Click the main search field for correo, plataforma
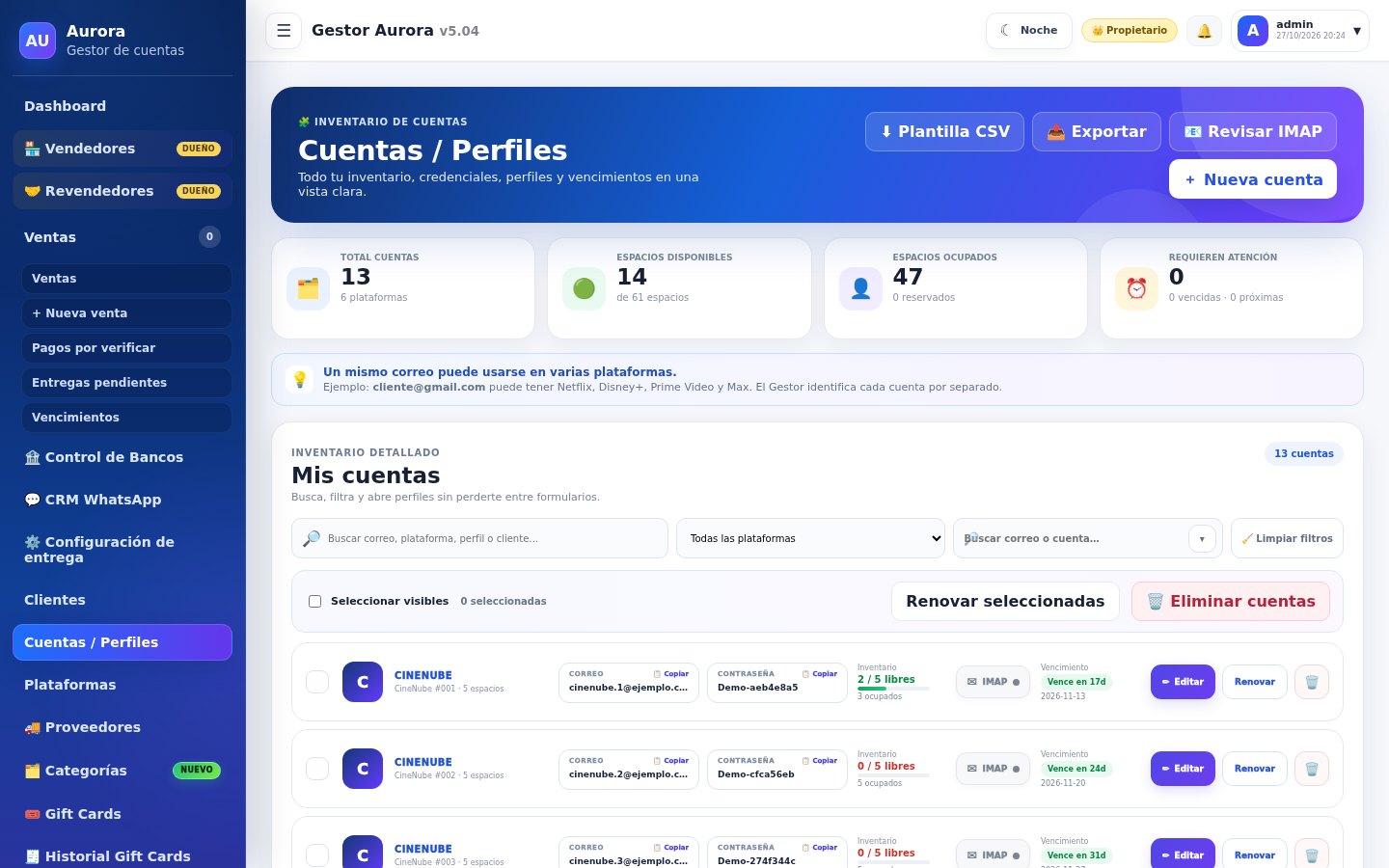This screenshot has height=868, width=1389. (x=479, y=538)
